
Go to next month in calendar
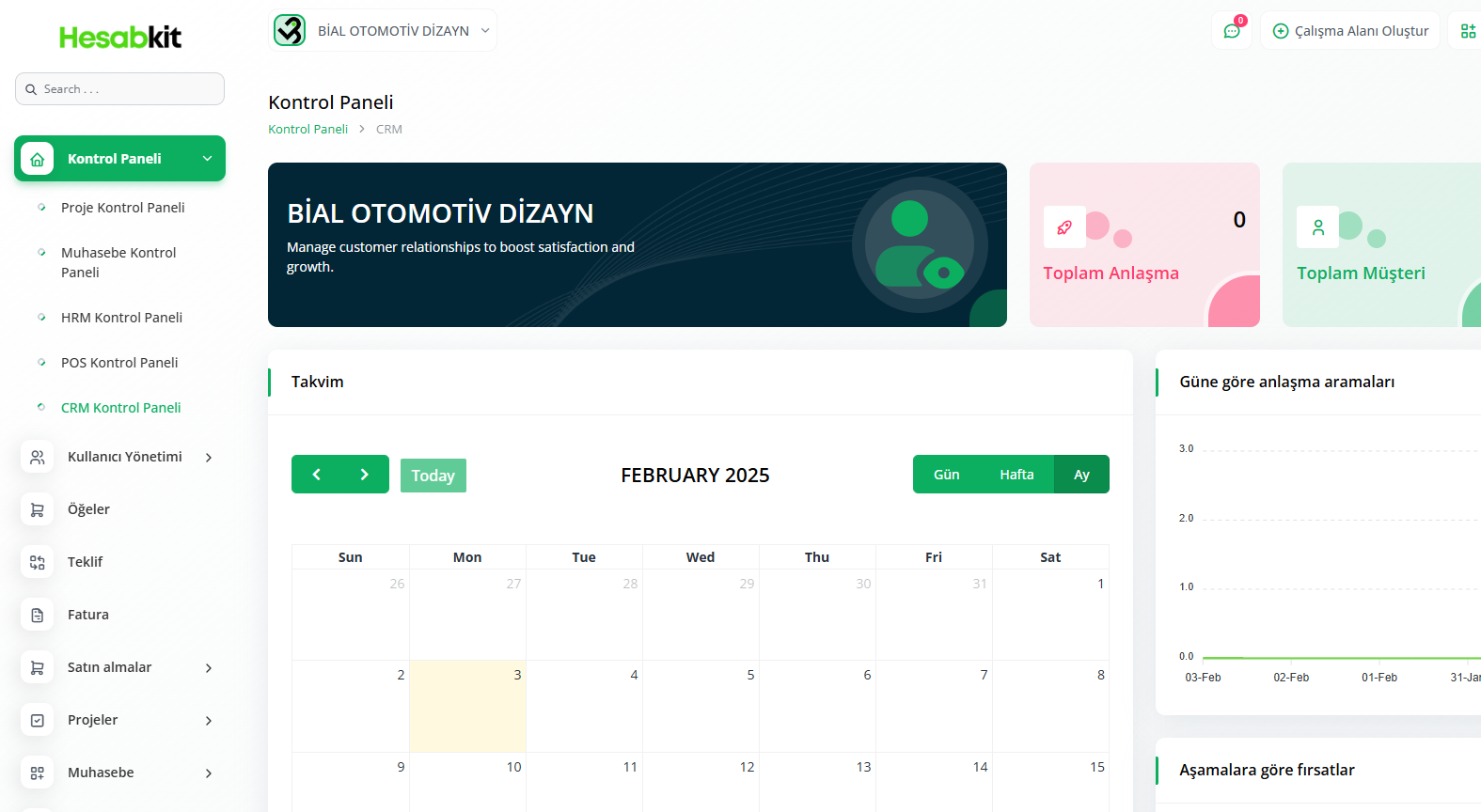tap(365, 475)
